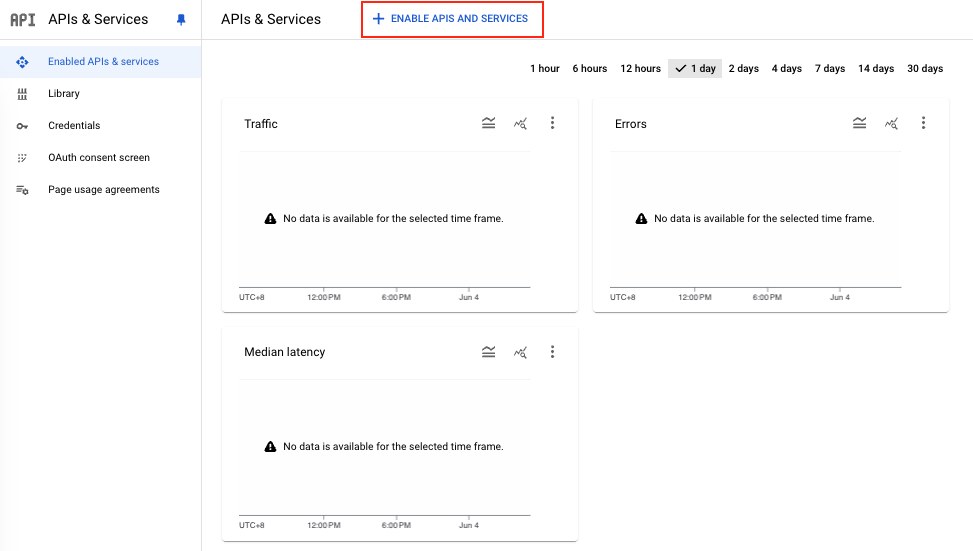
Task: Click Median latency chart's no data message
Action: click(393, 446)
